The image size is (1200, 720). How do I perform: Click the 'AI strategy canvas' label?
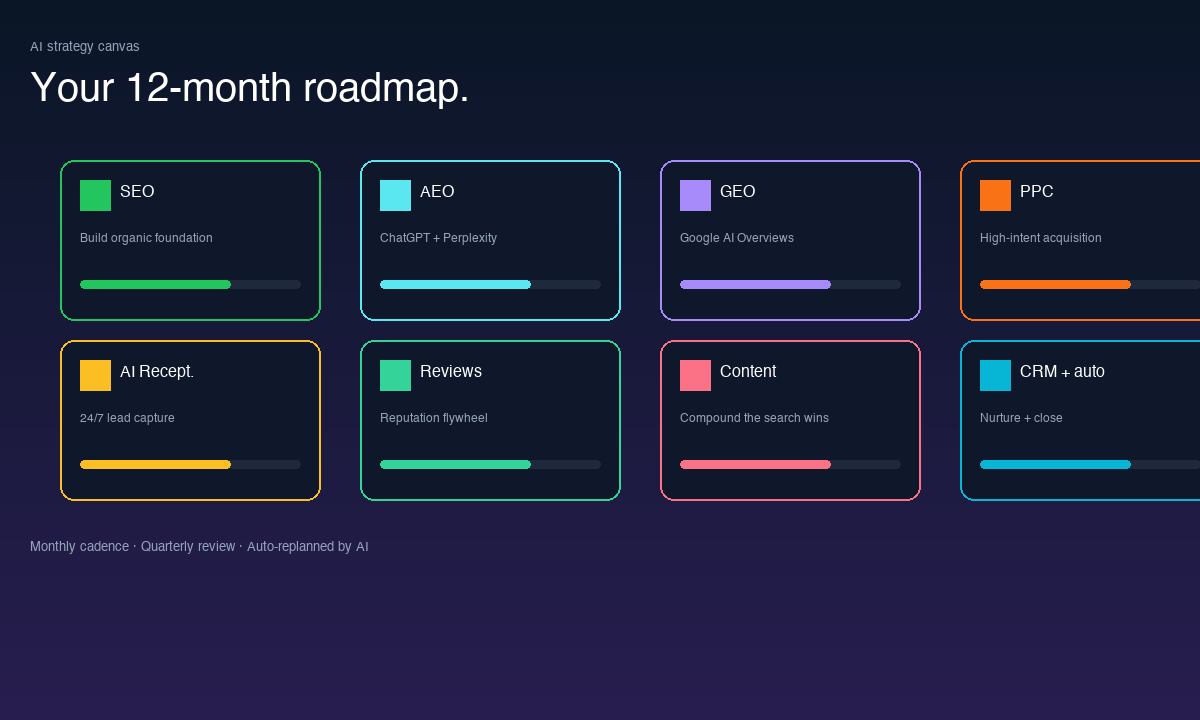[x=85, y=46]
